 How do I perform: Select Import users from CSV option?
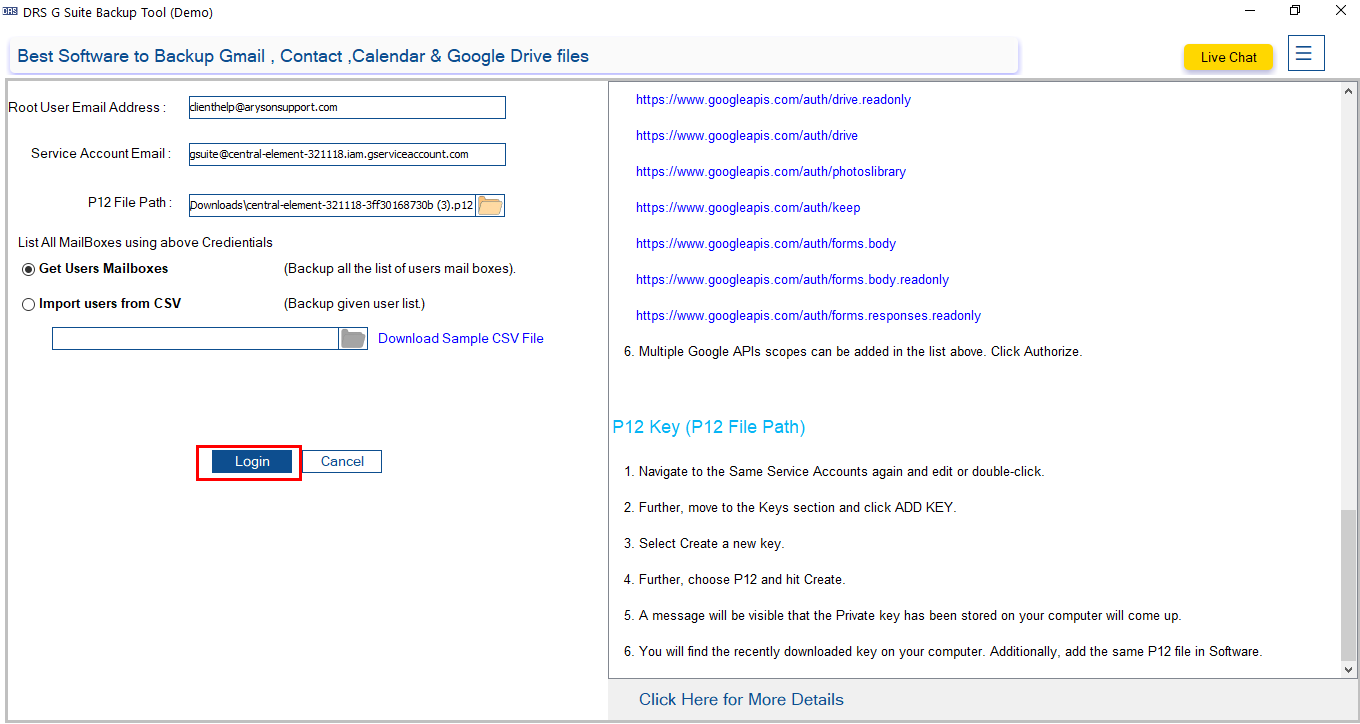pos(29,304)
